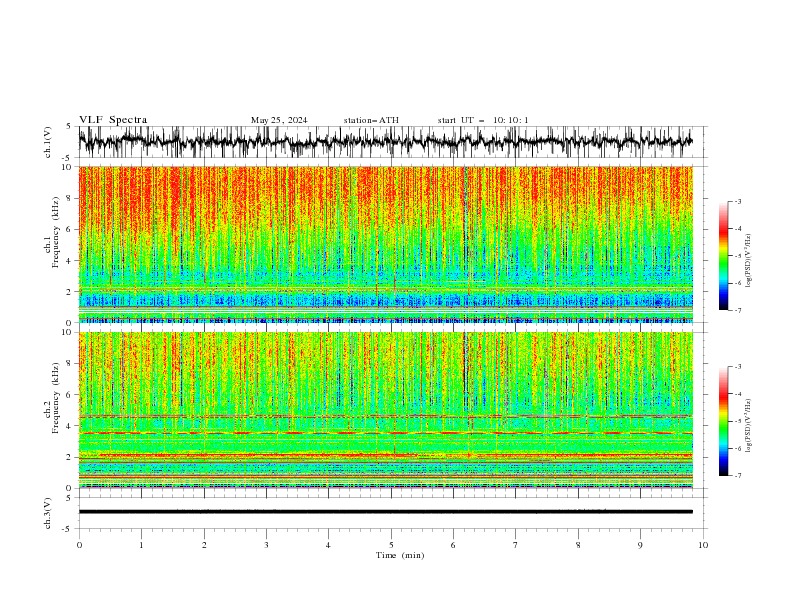Click tick label 1 on time axis
The image size is (792, 612).
(141, 545)
